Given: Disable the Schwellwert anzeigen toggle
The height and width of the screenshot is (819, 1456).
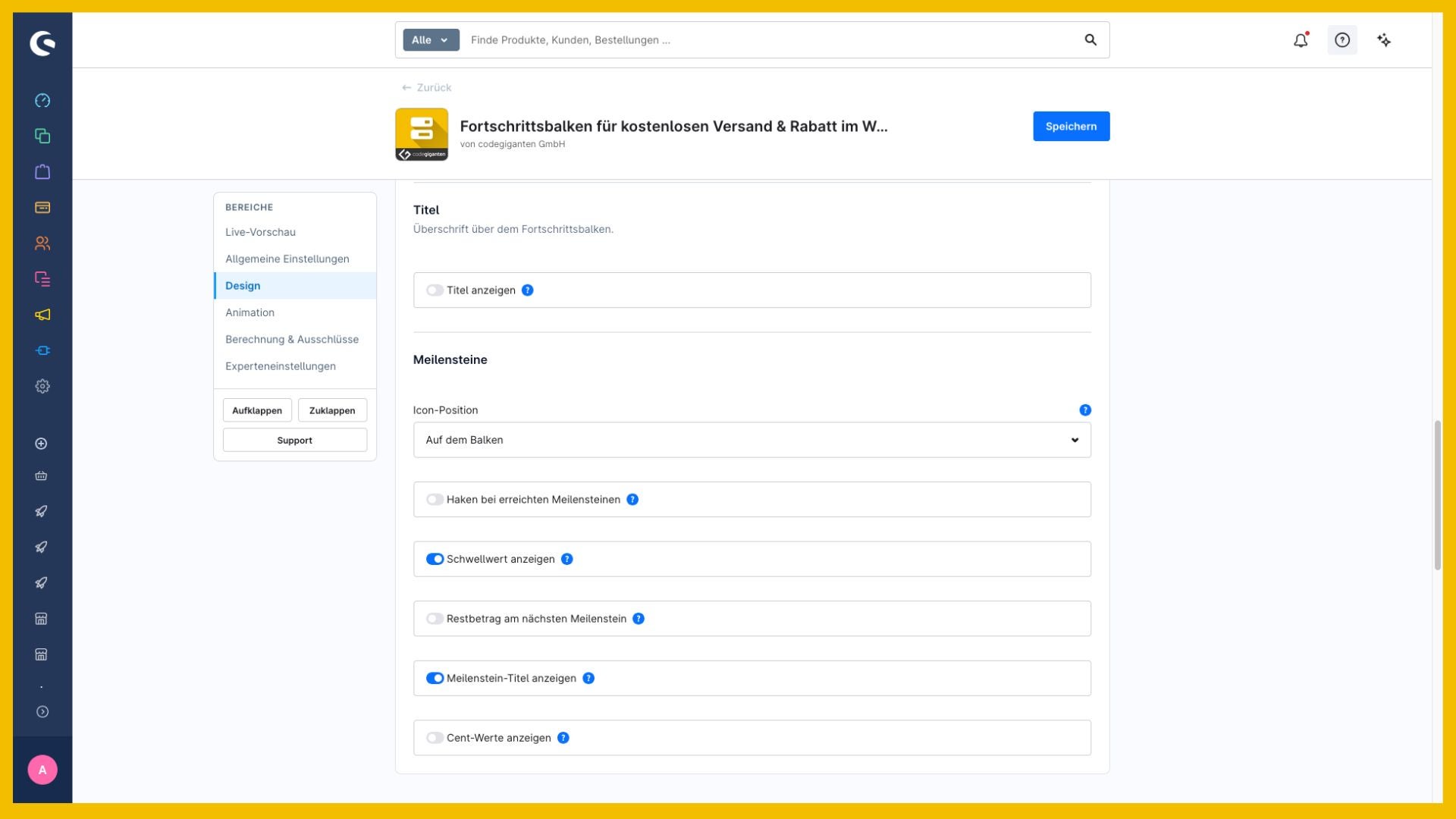Looking at the screenshot, I should 435,560.
